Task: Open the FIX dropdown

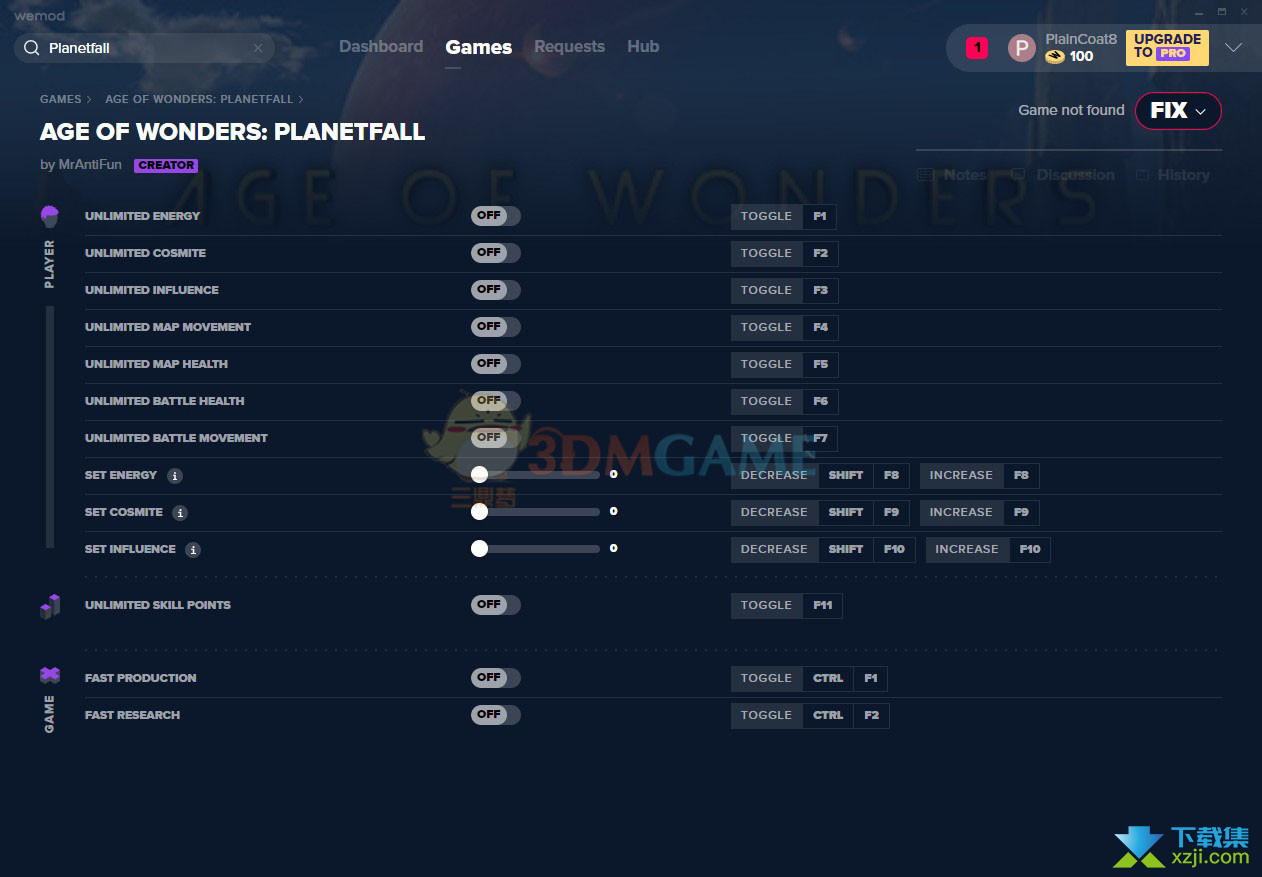Action: point(1178,111)
